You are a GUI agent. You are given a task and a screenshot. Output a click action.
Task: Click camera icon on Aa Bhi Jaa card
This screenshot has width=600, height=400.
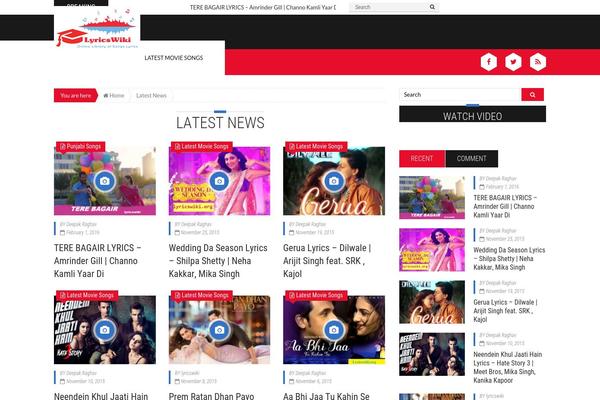tap(334, 330)
